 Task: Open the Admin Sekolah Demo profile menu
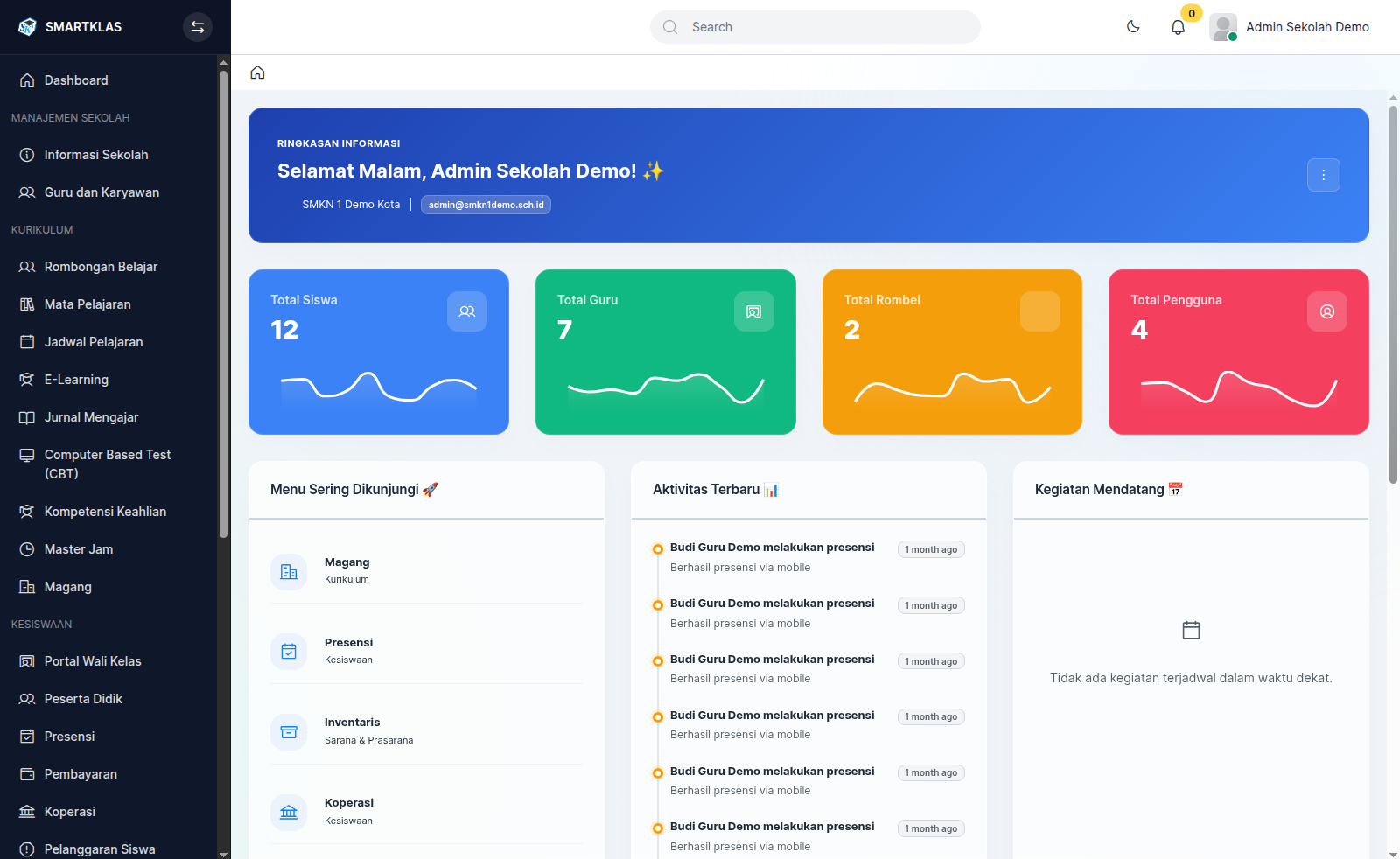(x=1290, y=27)
